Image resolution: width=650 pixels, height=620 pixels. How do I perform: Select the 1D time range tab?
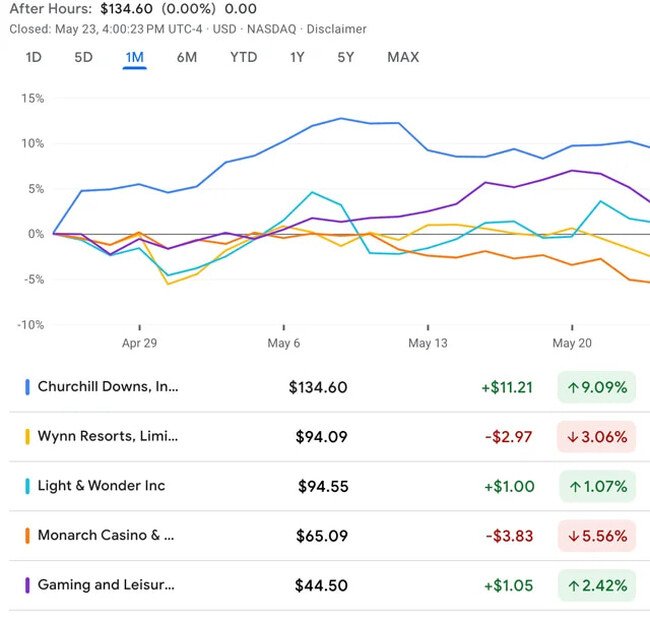33,57
